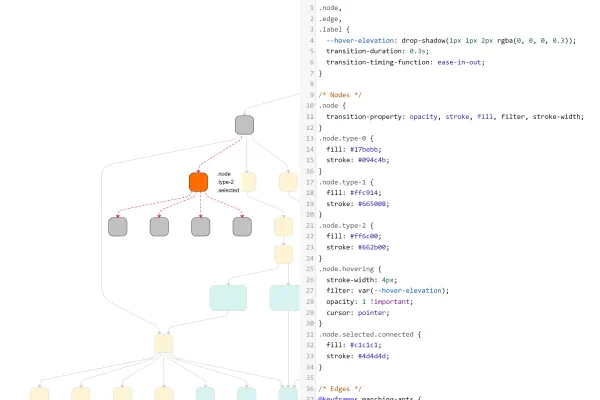Viewport: 600px width, 400px height.
Task: Click the #ff6c00 fill color value
Action: click(x=364, y=236)
